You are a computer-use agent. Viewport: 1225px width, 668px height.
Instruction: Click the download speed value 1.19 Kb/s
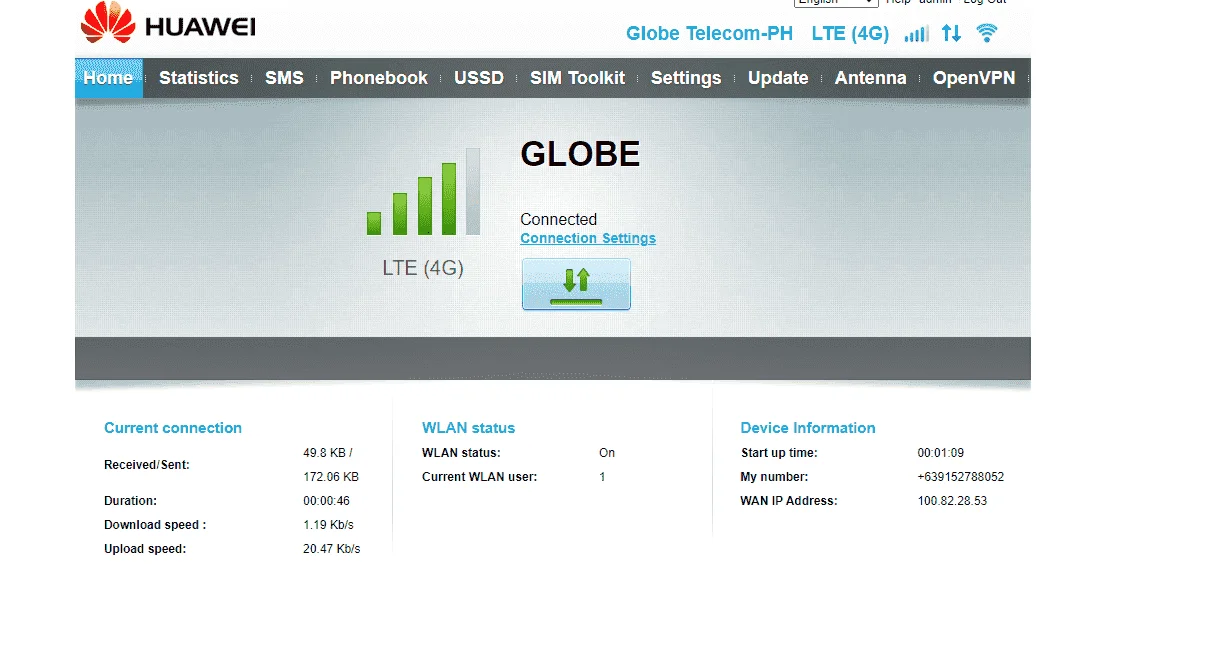pos(328,525)
